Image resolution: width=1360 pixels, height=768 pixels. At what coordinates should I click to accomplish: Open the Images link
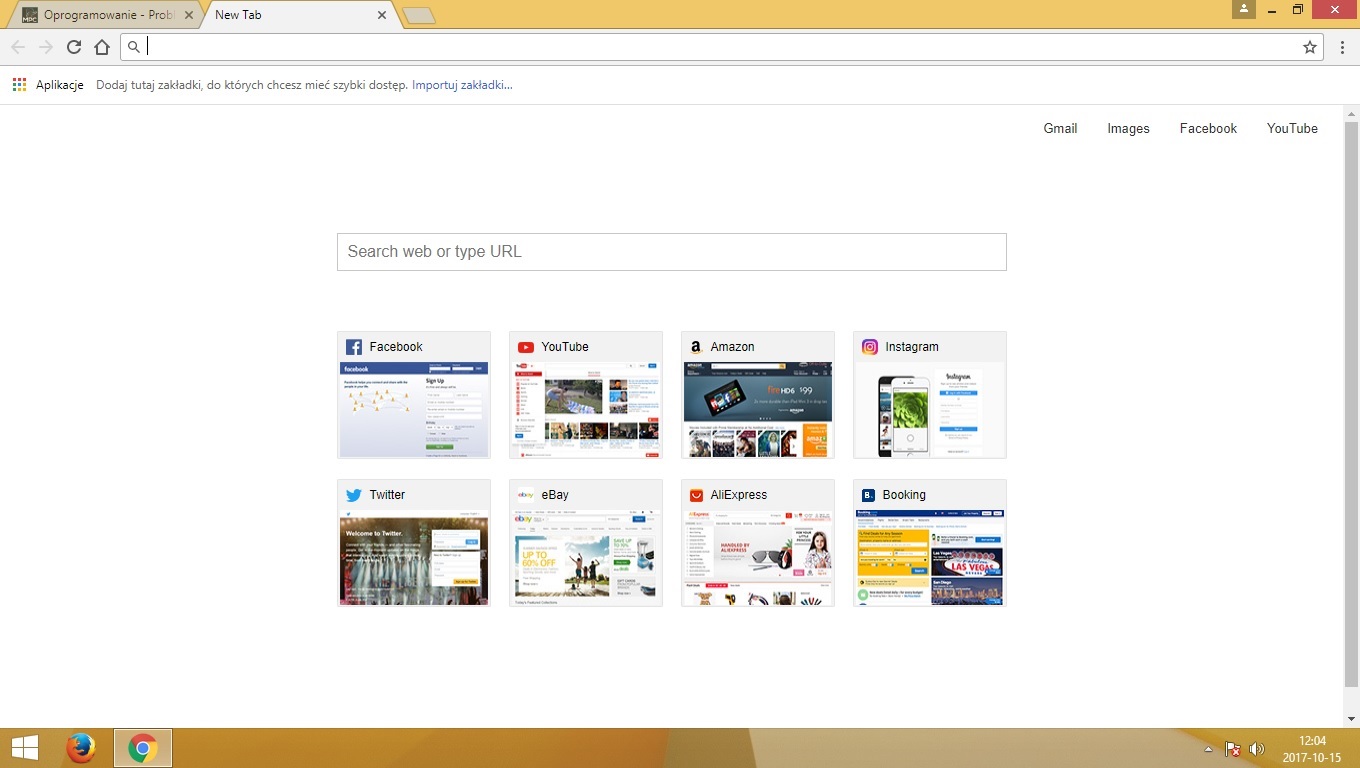coord(1128,128)
